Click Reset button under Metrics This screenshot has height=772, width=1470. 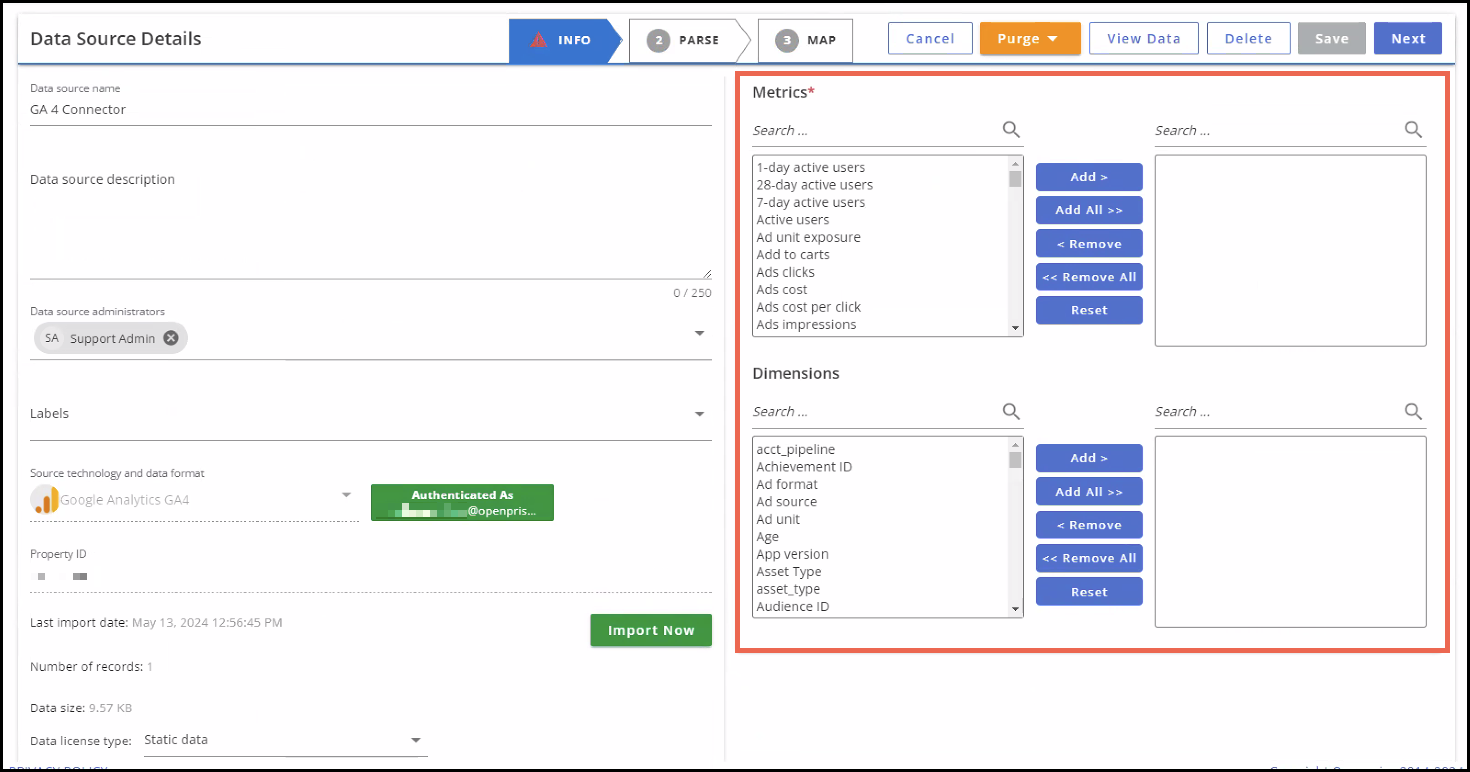1089,310
